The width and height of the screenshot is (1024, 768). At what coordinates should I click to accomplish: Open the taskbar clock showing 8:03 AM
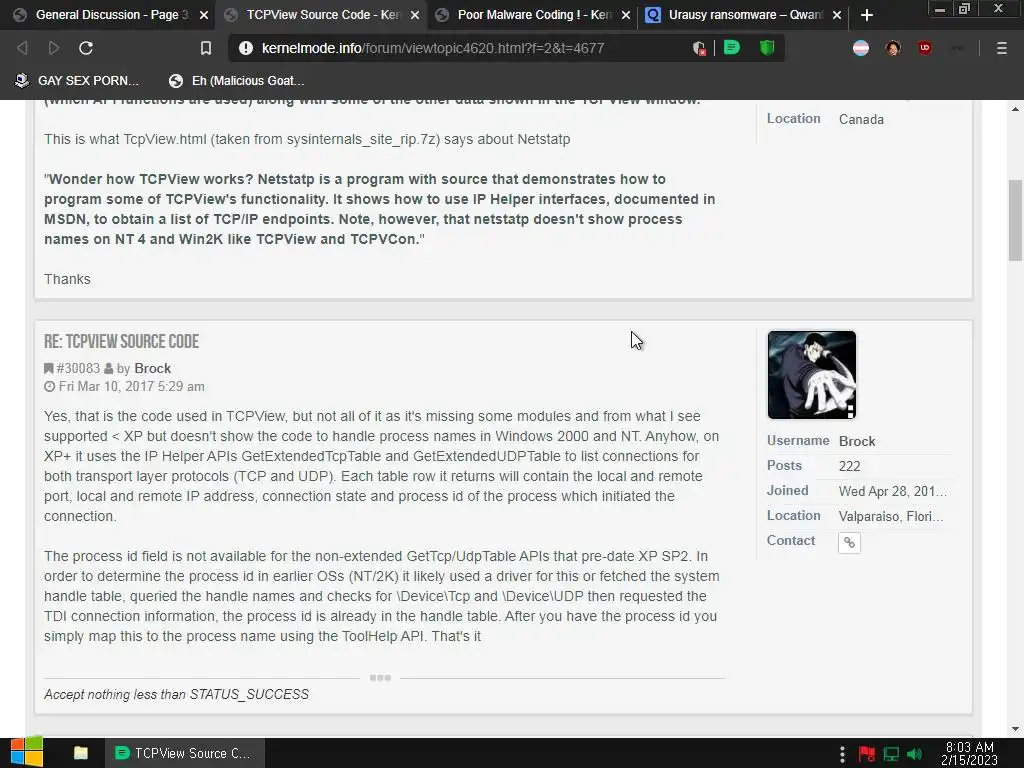tap(969, 754)
